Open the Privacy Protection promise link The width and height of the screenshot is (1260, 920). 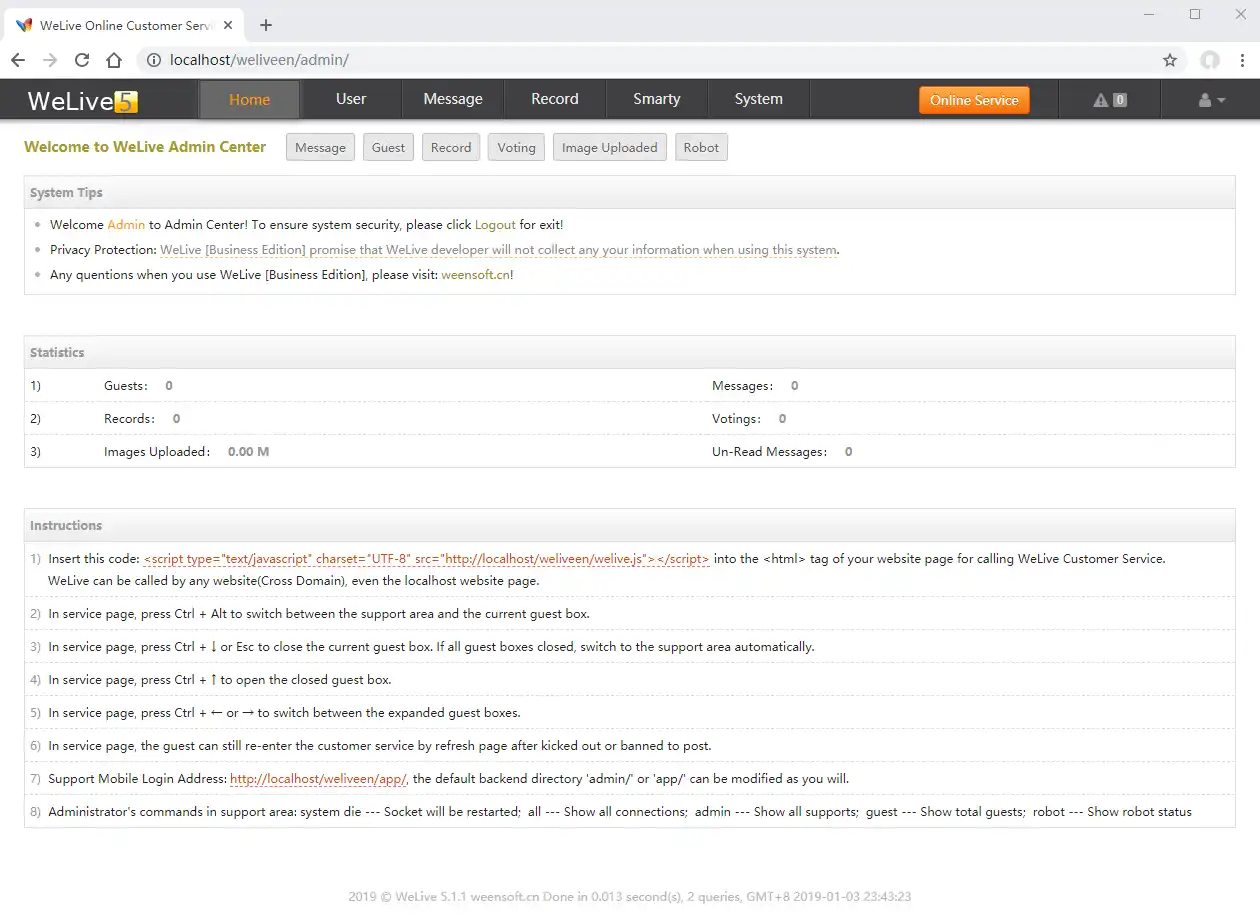pos(499,250)
